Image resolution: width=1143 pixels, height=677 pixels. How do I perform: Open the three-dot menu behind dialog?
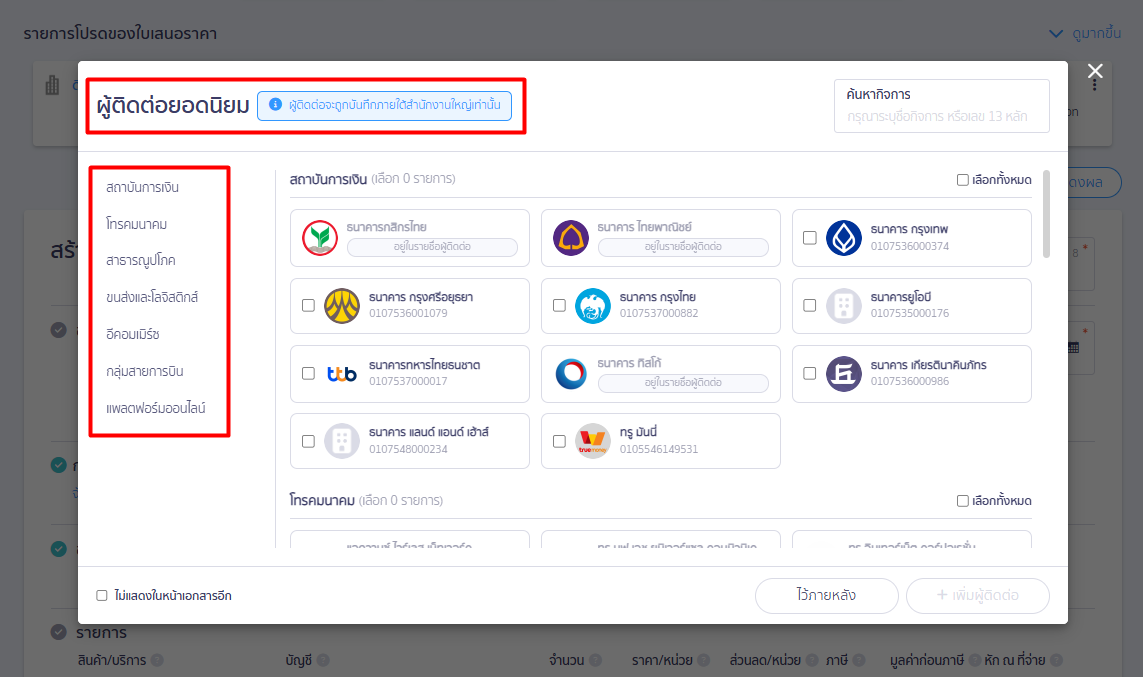(x=1094, y=85)
